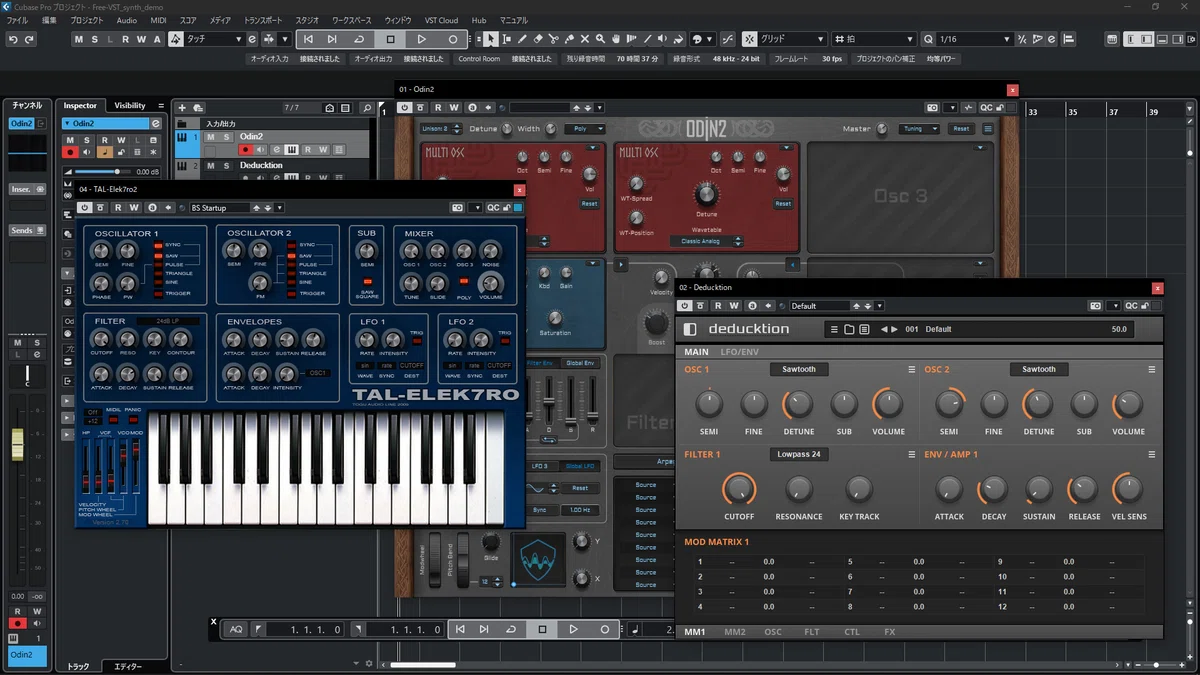This screenshot has width=1200, height=675.
Task: Open the MIDI menu
Action: point(158,20)
